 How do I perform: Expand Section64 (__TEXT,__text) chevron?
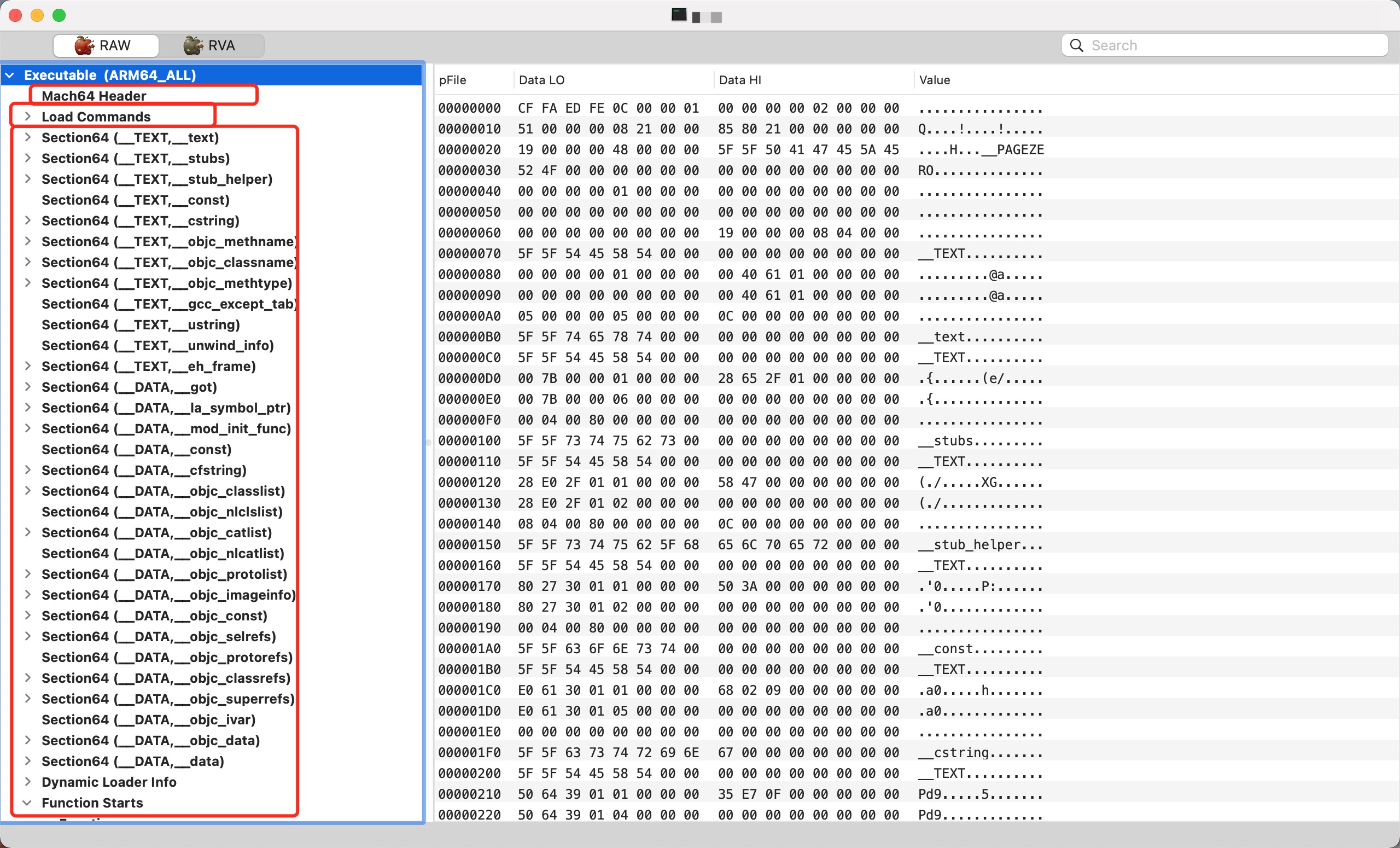(27, 137)
